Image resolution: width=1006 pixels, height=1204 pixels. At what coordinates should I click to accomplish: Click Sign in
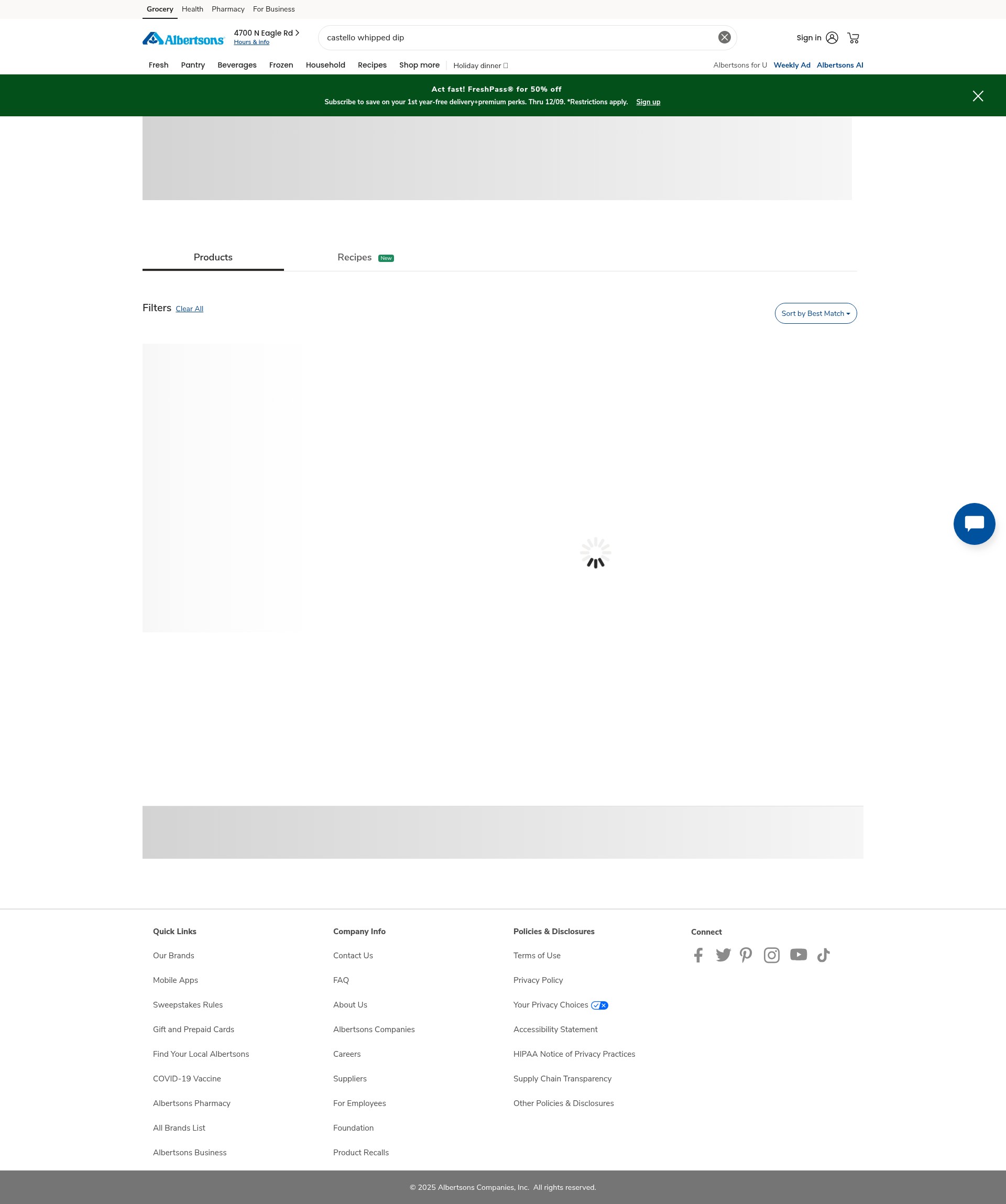pyautogui.click(x=808, y=38)
